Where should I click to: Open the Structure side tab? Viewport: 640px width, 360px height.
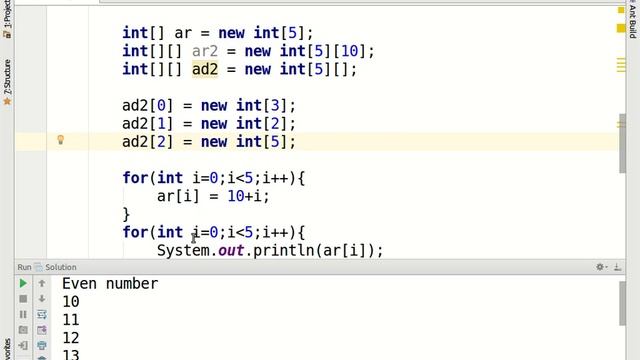point(7,82)
